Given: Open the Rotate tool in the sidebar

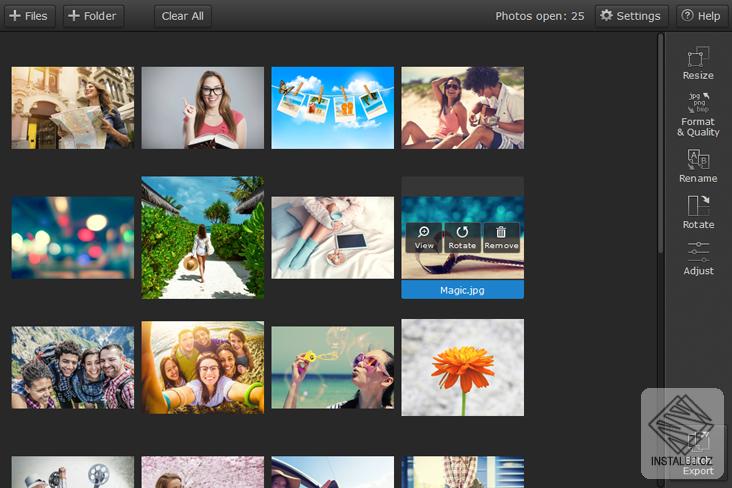Looking at the screenshot, I should point(698,212).
